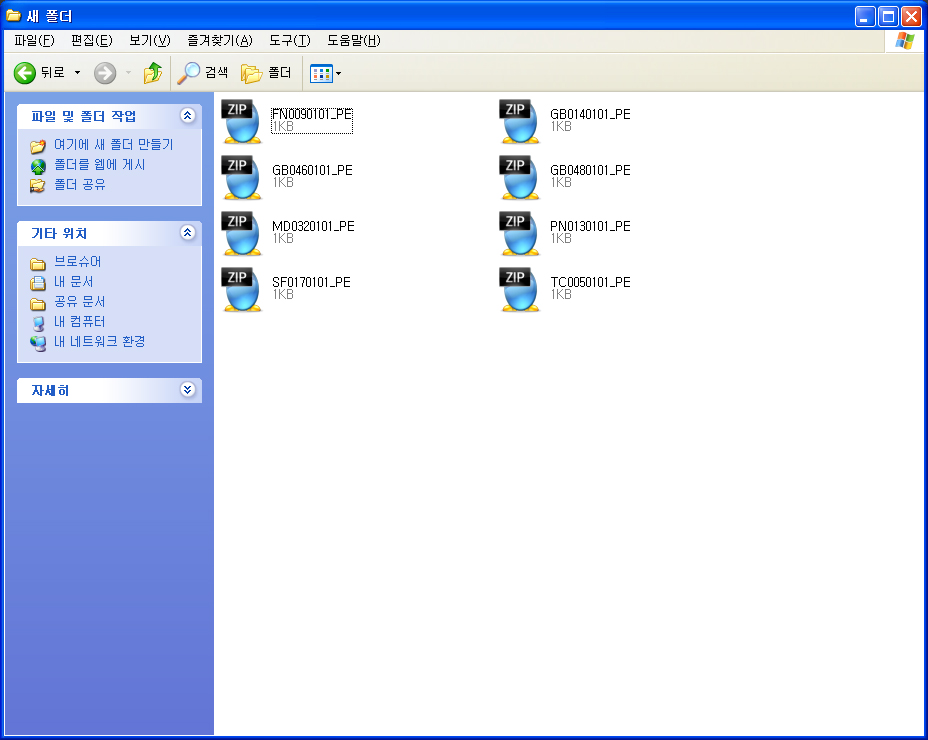
Task: Click the 자세히 panel title text
Action: (50, 391)
